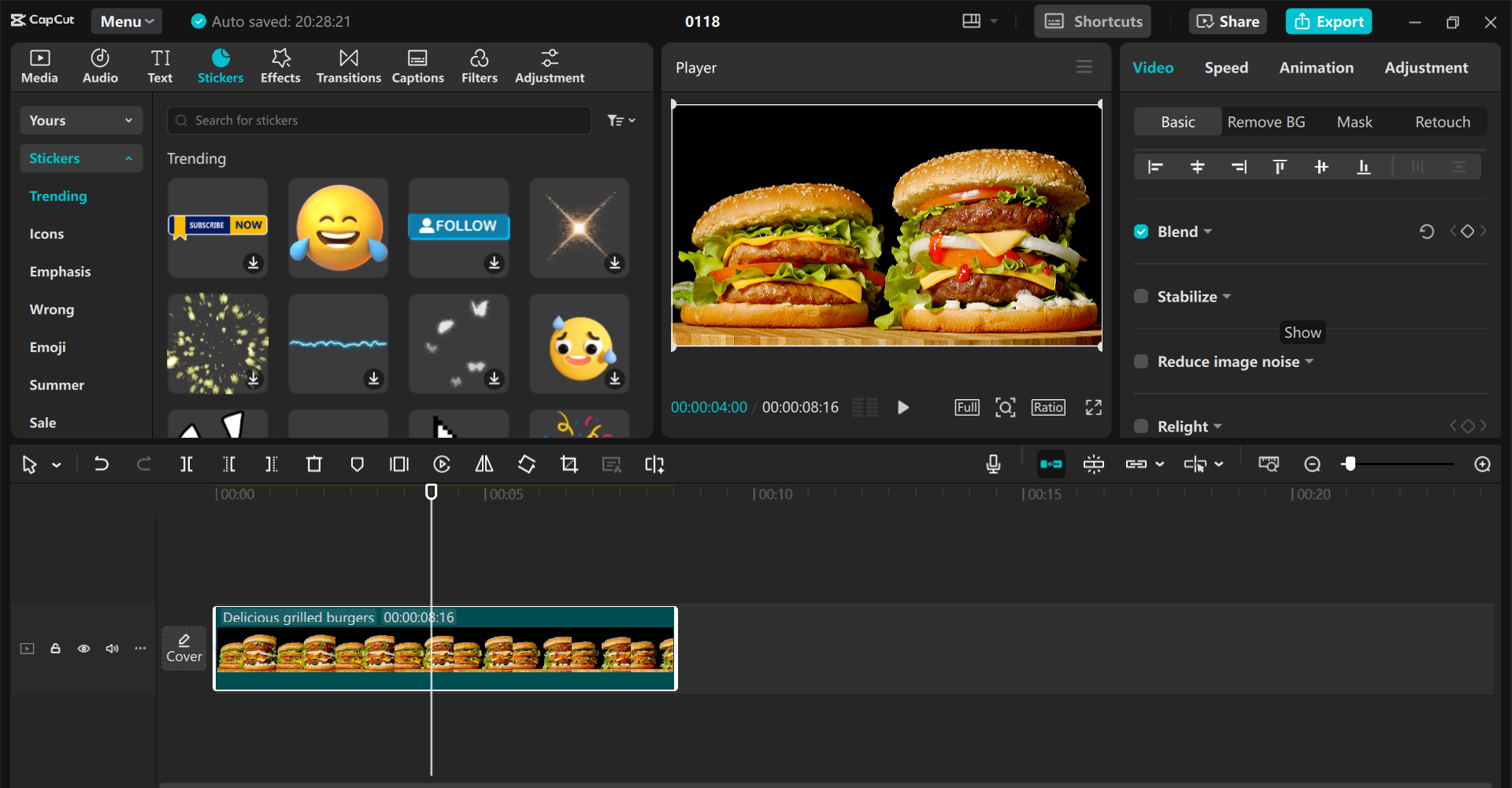Open the Filters panel
This screenshot has height=788, width=1512.
pyautogui.click(x=480, y=66)
